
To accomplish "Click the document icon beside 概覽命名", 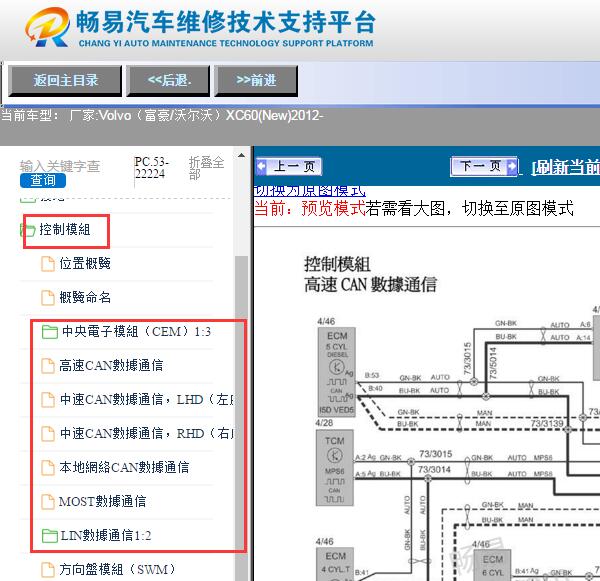I will click(48, 298).
